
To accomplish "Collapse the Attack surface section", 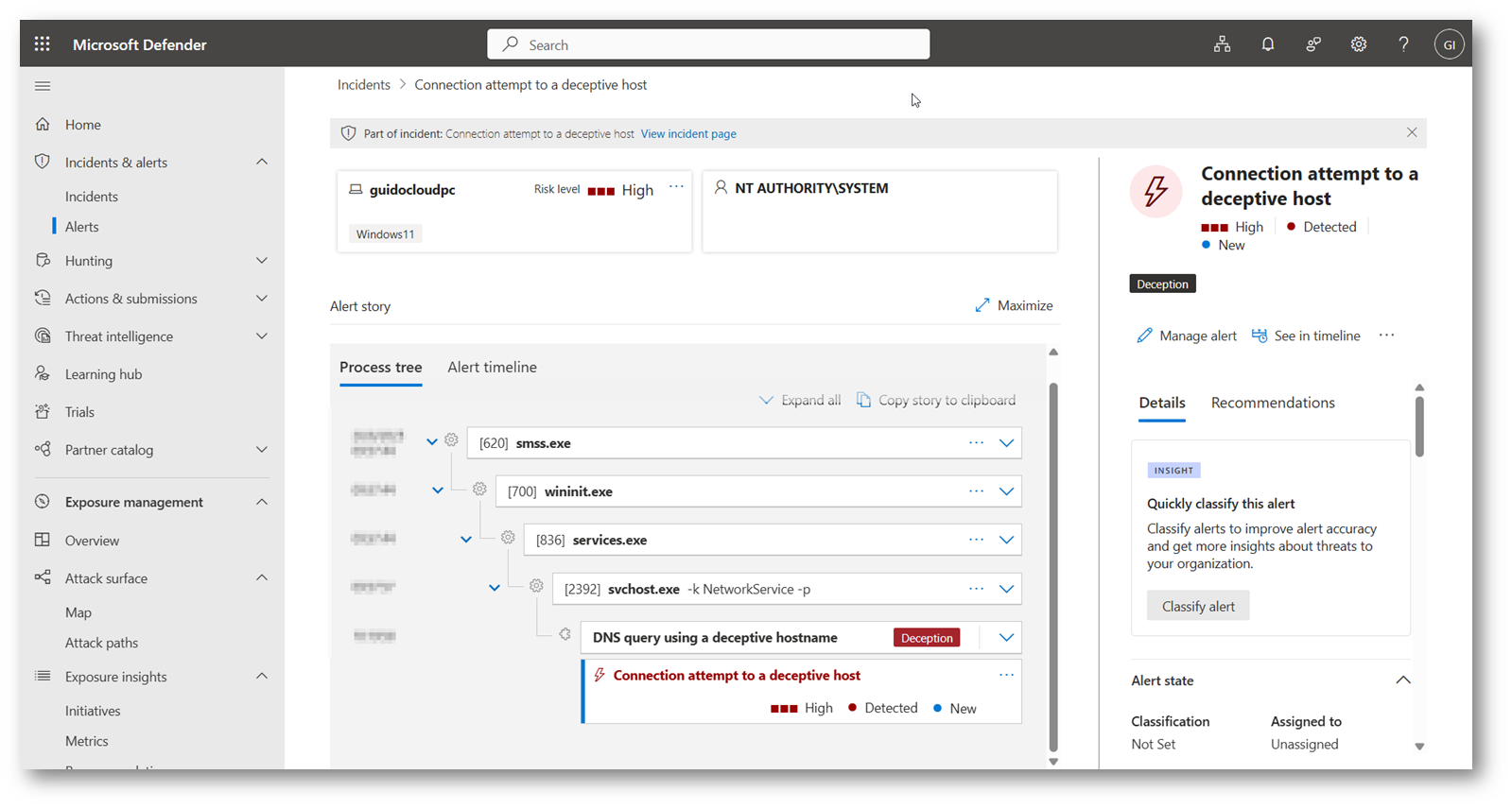I will [262, 577].
